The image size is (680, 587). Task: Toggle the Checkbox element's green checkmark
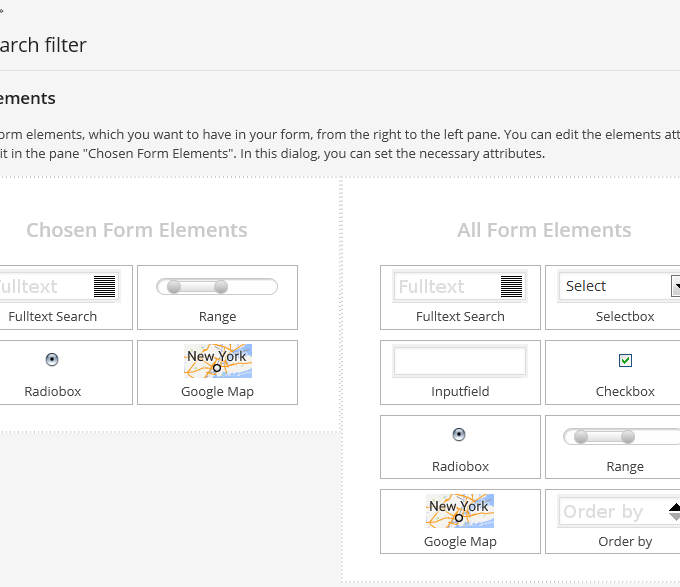tap(626, 360)
